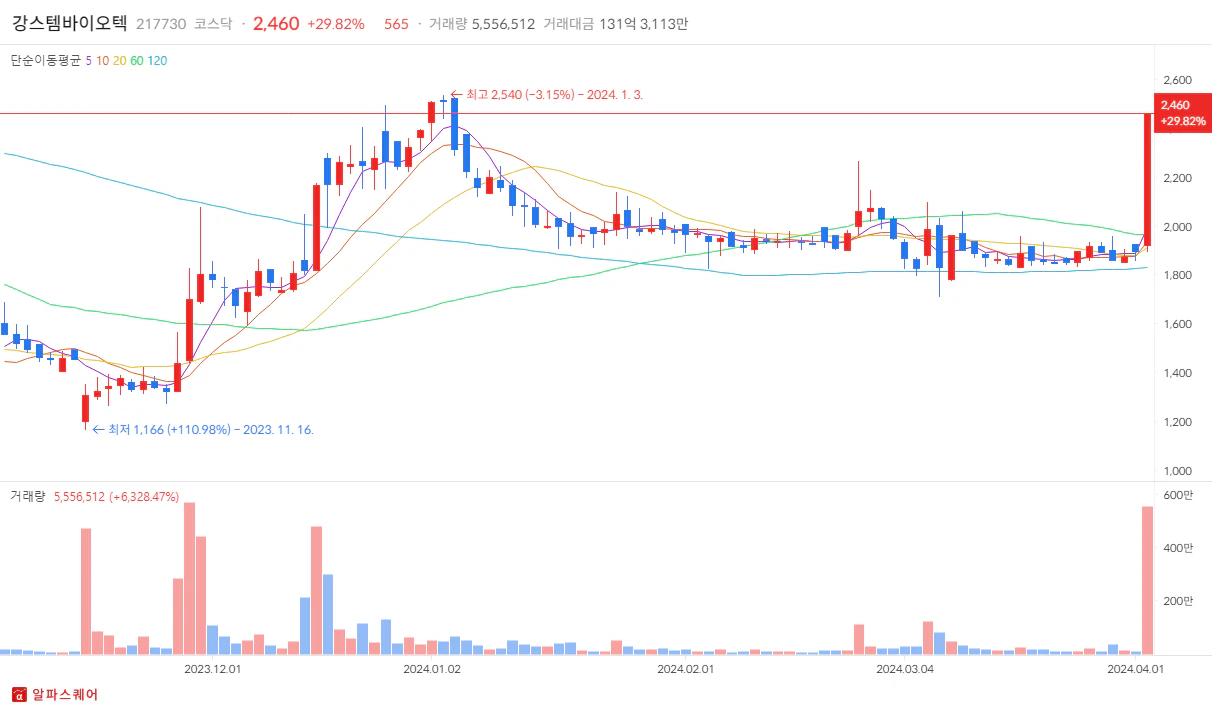Select the 60-day moving average legend

[x=136, y=61]
